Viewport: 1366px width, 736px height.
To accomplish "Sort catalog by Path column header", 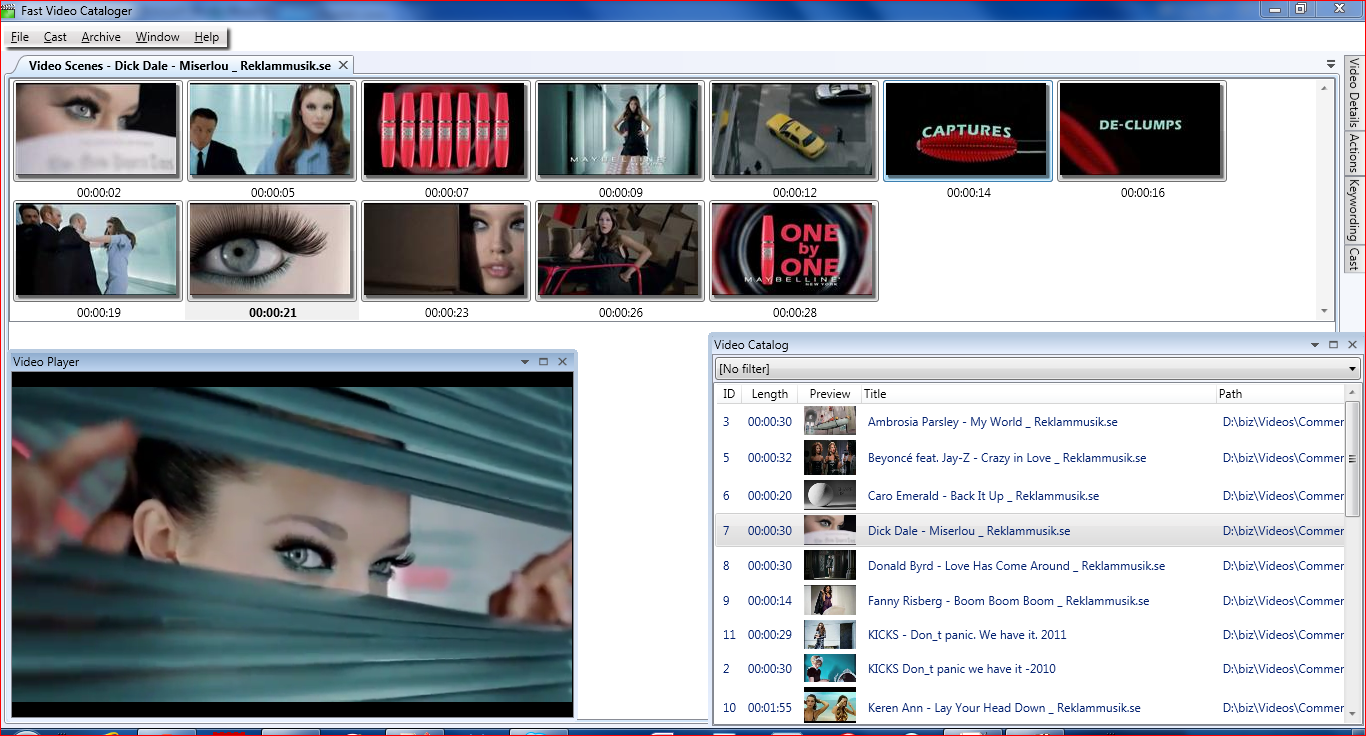I will pos(1281,394).
